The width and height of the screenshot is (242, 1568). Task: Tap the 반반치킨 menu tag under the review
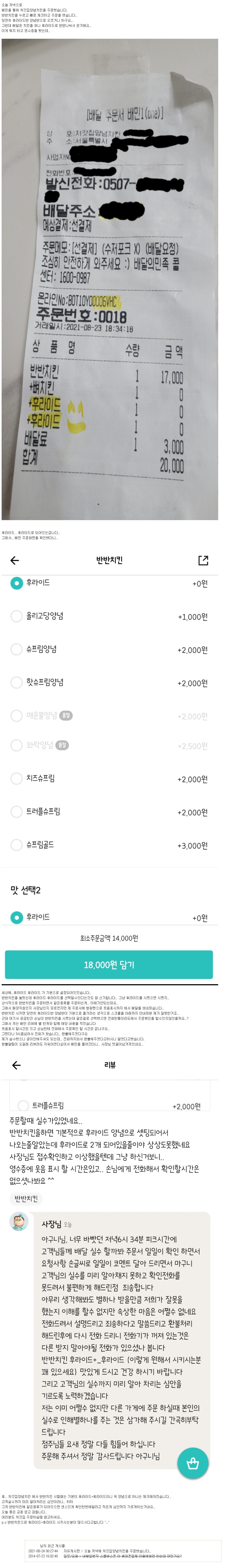pyautogui.click(x=26, y=1198)
